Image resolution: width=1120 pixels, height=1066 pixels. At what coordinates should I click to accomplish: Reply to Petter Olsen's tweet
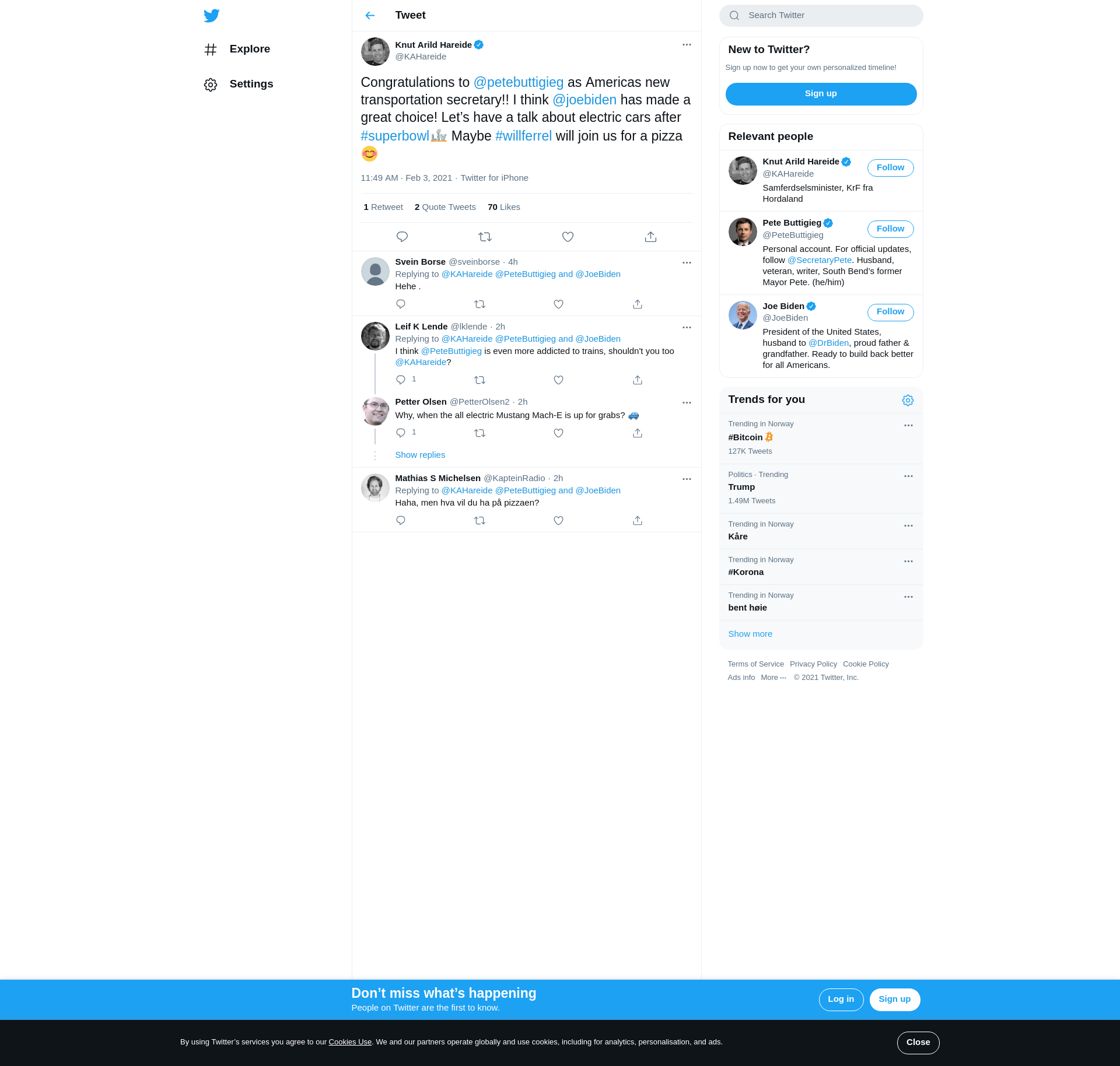pyautogui.click(x=401, y=433)
